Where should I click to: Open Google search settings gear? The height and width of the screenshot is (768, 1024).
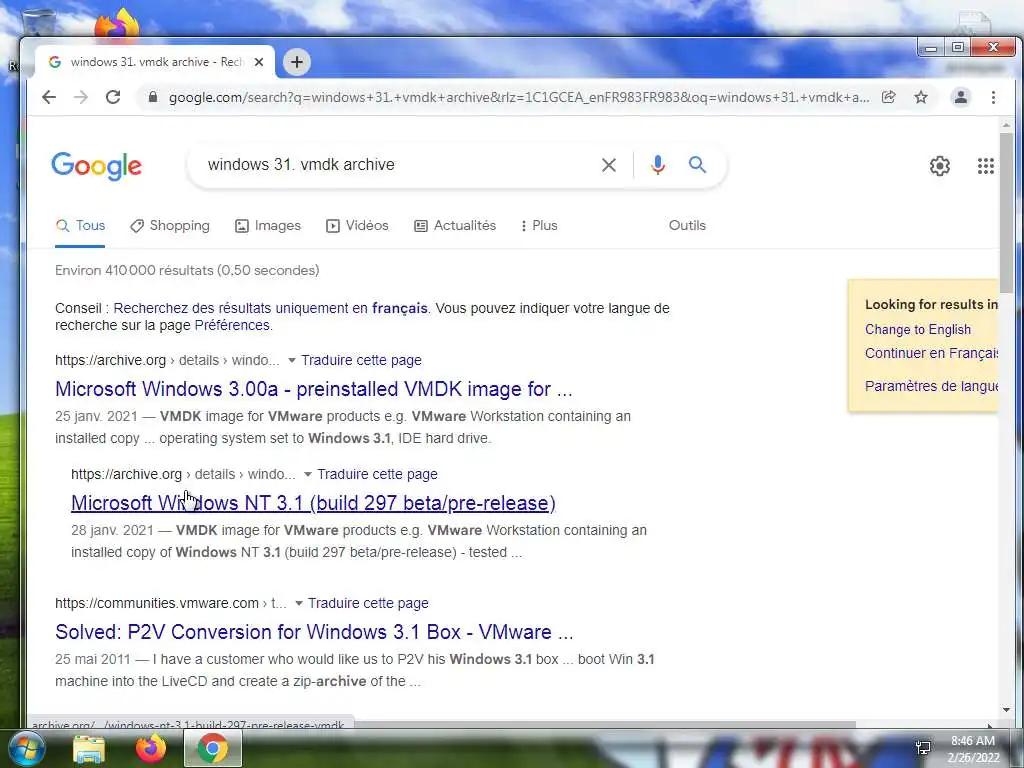coord(940,166)
